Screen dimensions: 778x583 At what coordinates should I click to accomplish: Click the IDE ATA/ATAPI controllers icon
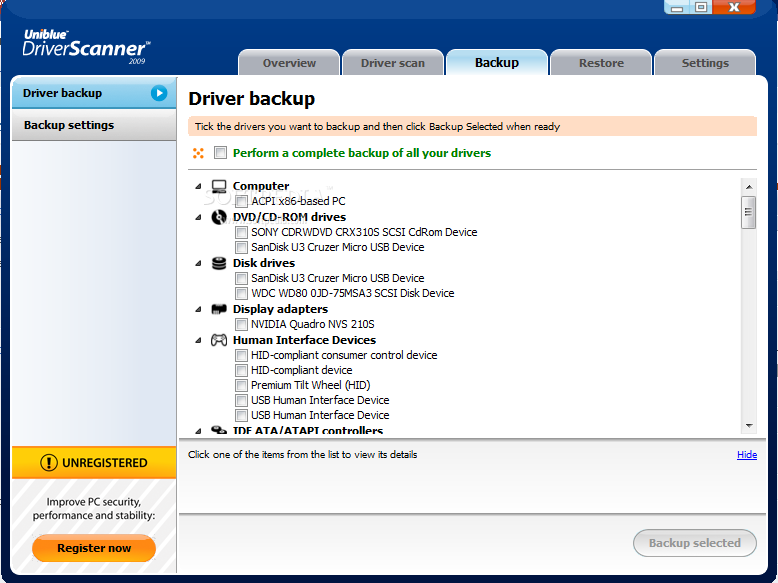[x=219, y=430]
